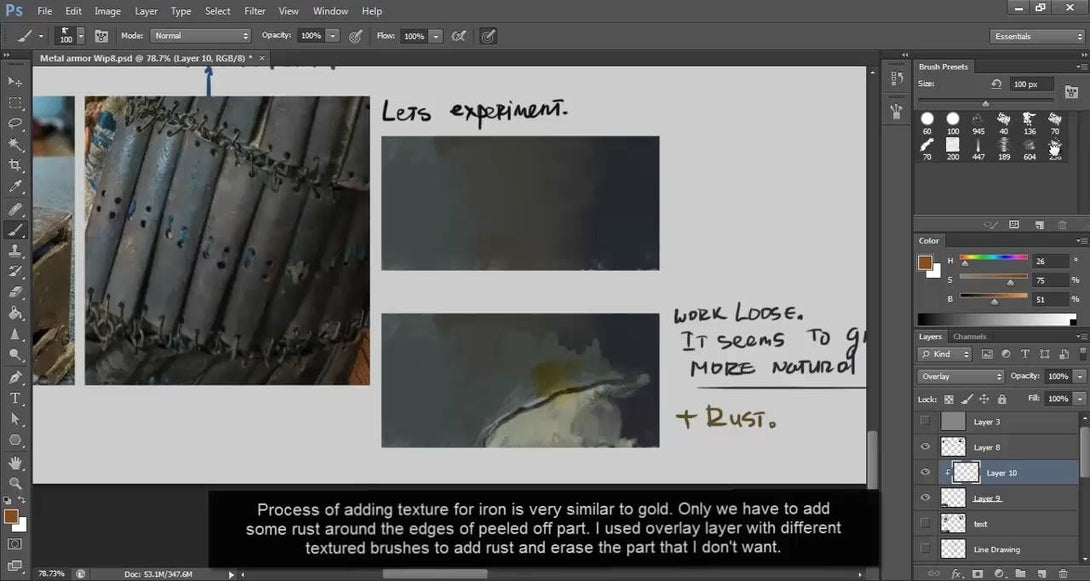Select the Crop tool

point(15,165)
